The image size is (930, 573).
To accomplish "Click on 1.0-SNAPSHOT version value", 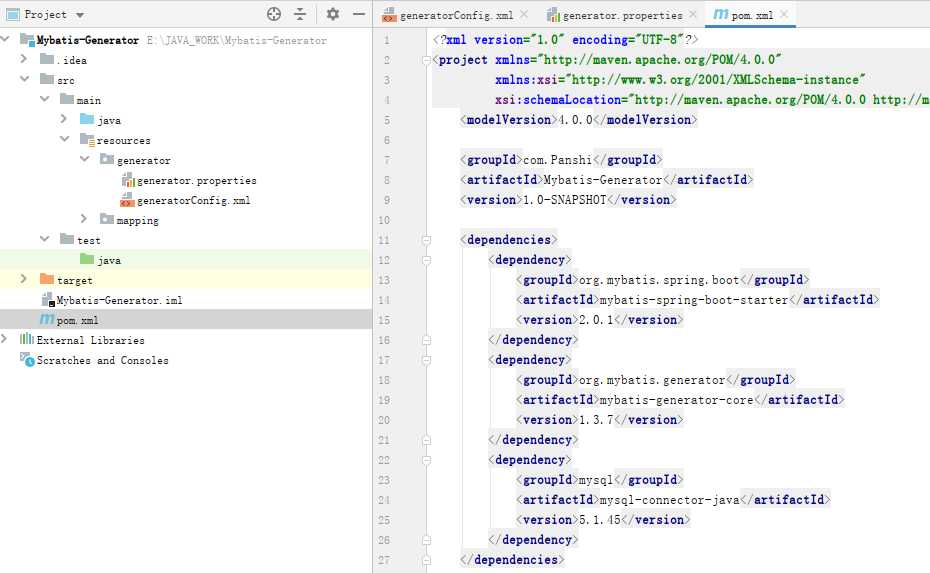I will pos(565,200).
